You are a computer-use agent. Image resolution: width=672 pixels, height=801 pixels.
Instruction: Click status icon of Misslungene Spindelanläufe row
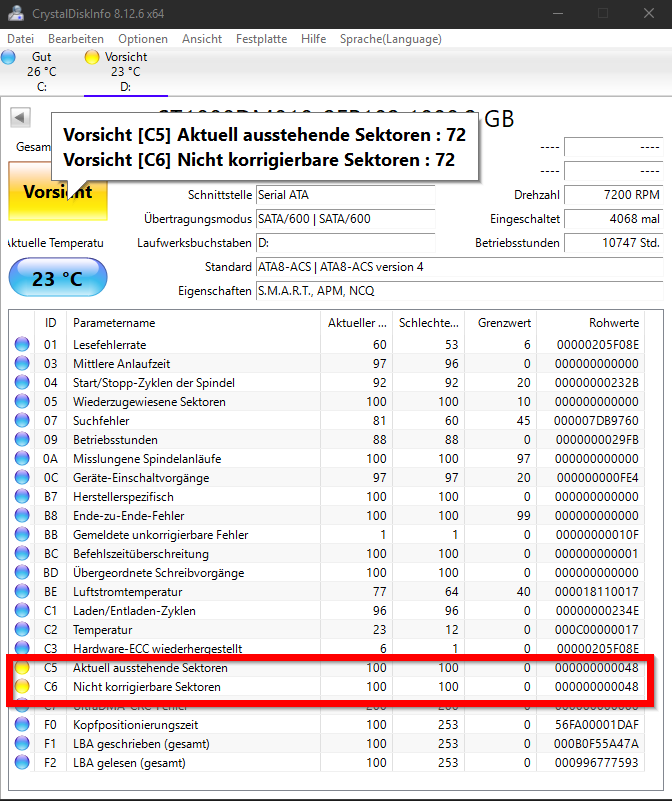point(22,458)
